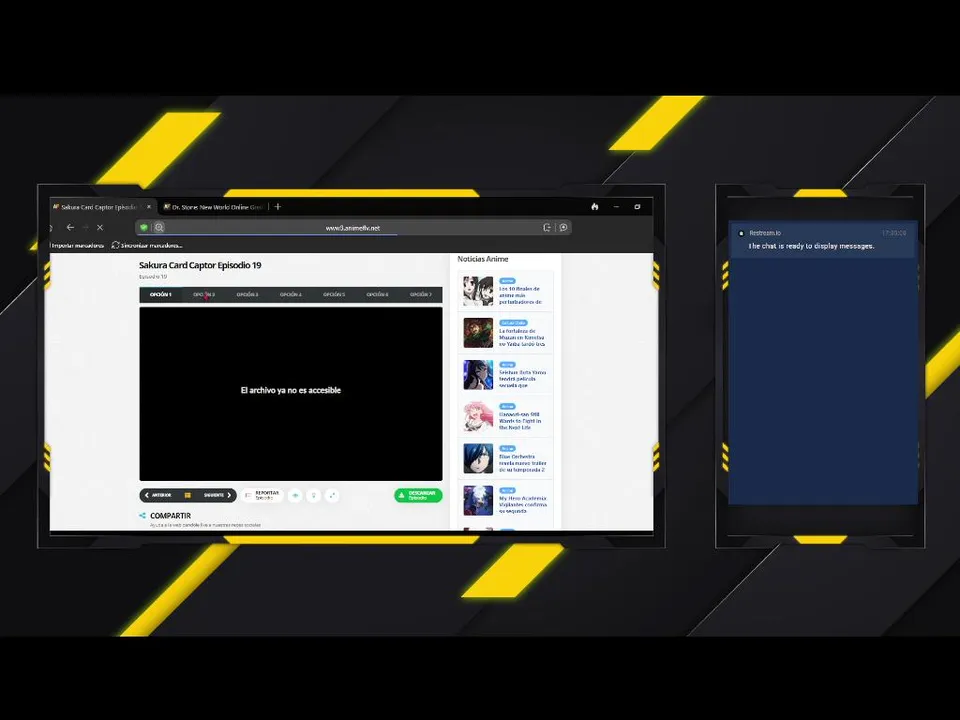This screenshot has width=960, height=720.
Task: Go to next episode with SIGUIENTE button
Action: pos(217,495)
